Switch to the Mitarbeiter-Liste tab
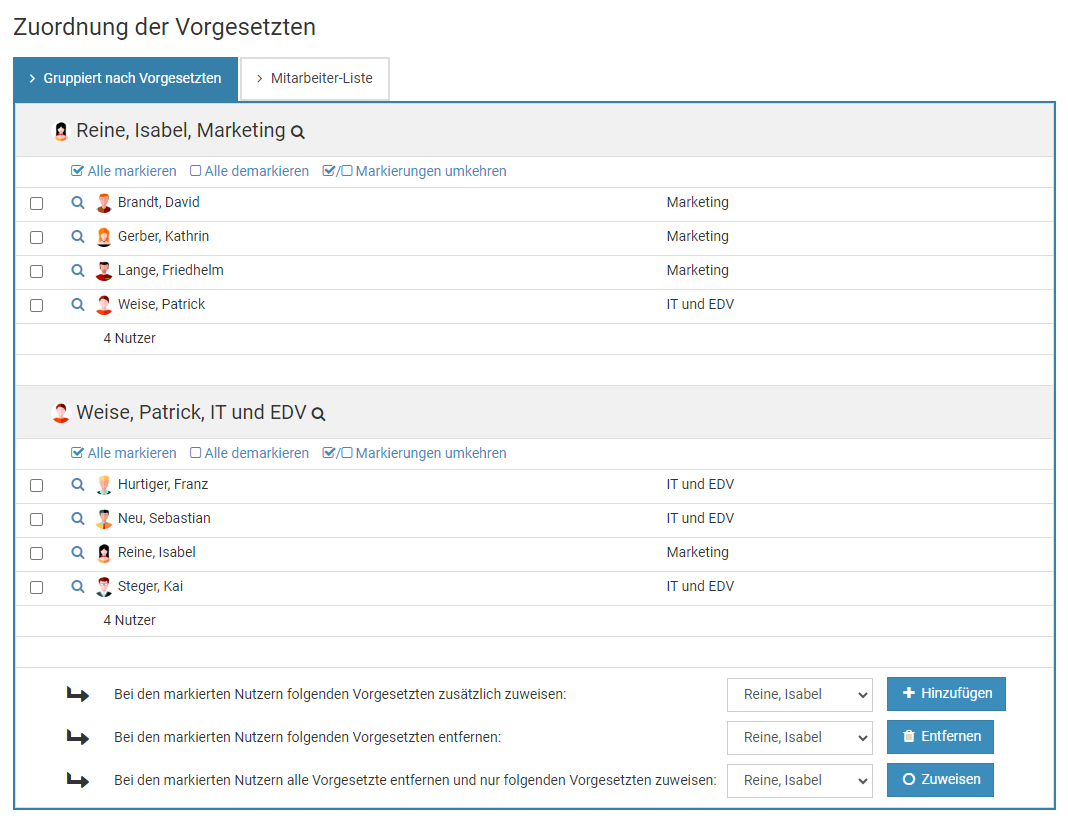The image size is (1068, 825). 314,79
